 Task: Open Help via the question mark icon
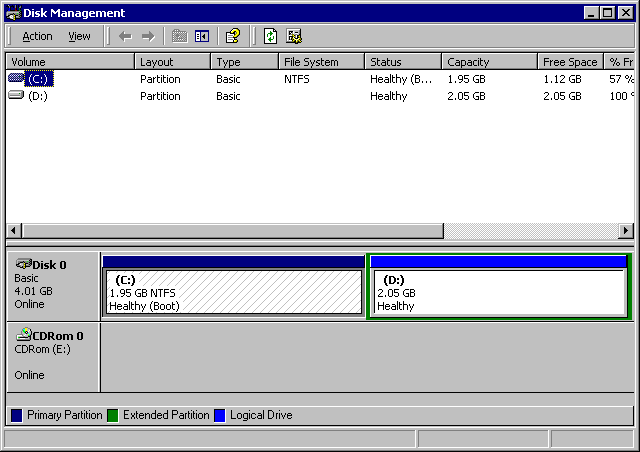pos(233,36)
